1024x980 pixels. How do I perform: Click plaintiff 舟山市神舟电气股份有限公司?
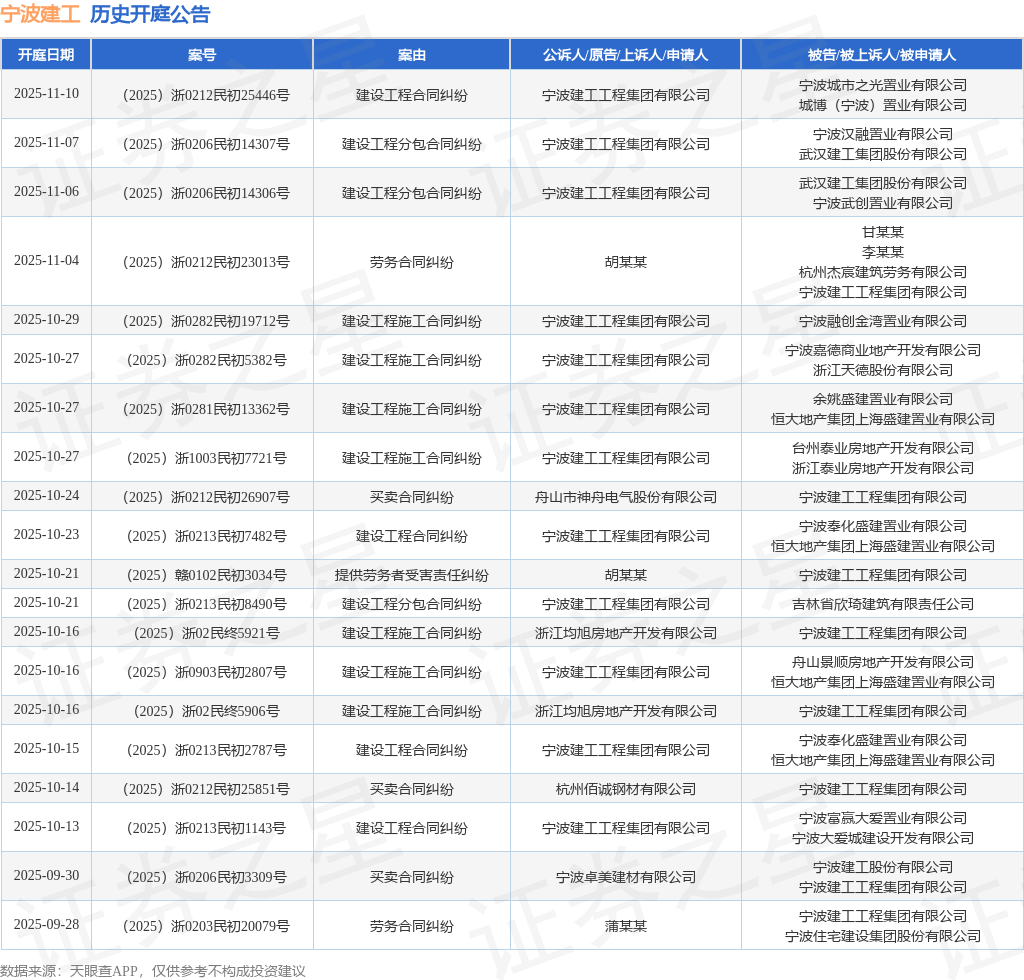[x=625, y=498]
